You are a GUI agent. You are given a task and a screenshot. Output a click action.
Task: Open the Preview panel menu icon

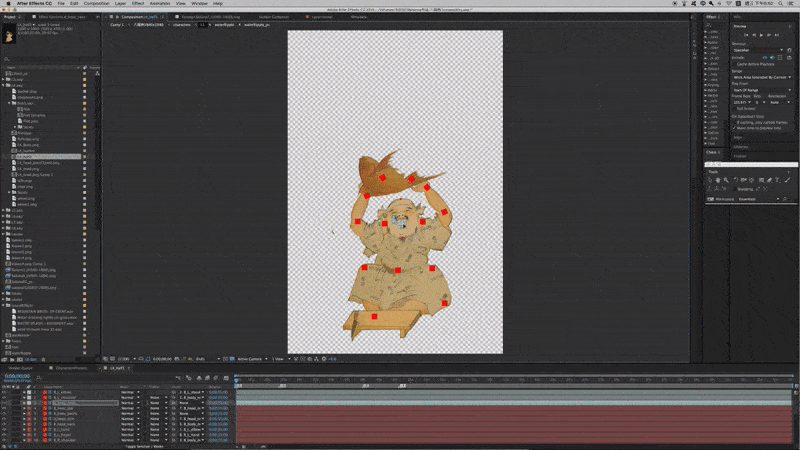[x=790, y=26]
